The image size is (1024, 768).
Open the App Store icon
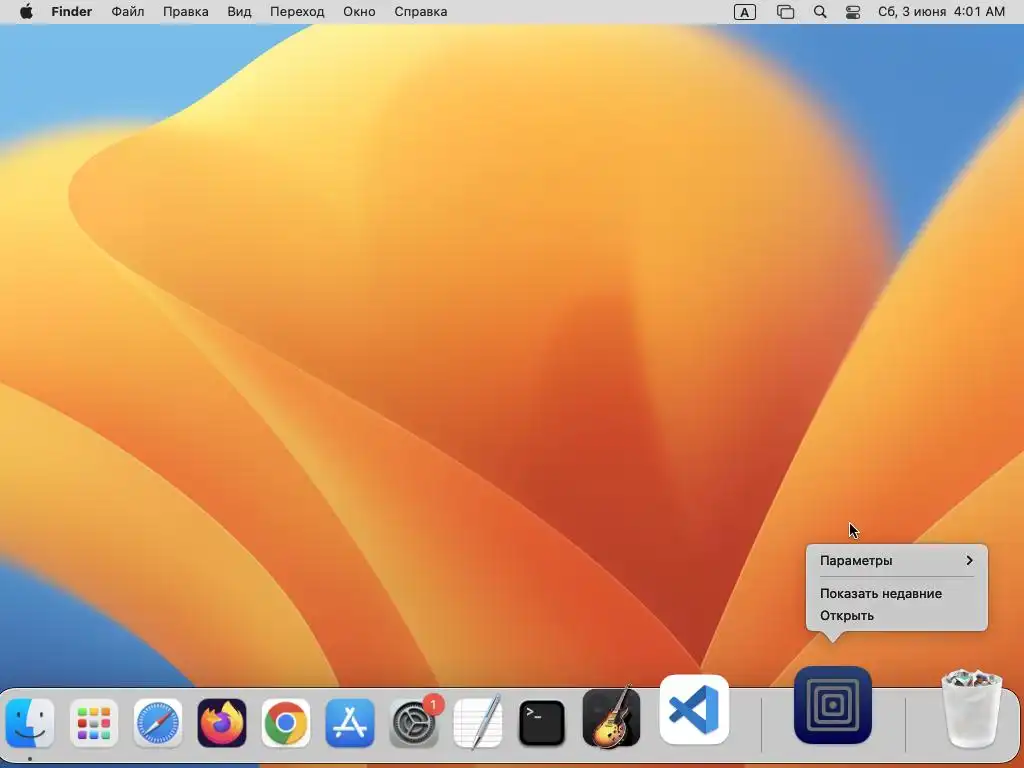(350, 723)
